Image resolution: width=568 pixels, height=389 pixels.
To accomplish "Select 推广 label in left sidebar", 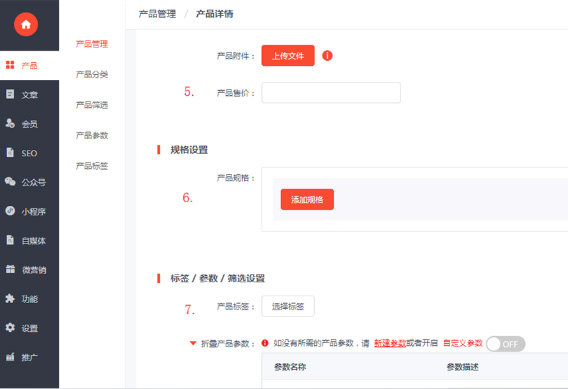I will [29, 357].
